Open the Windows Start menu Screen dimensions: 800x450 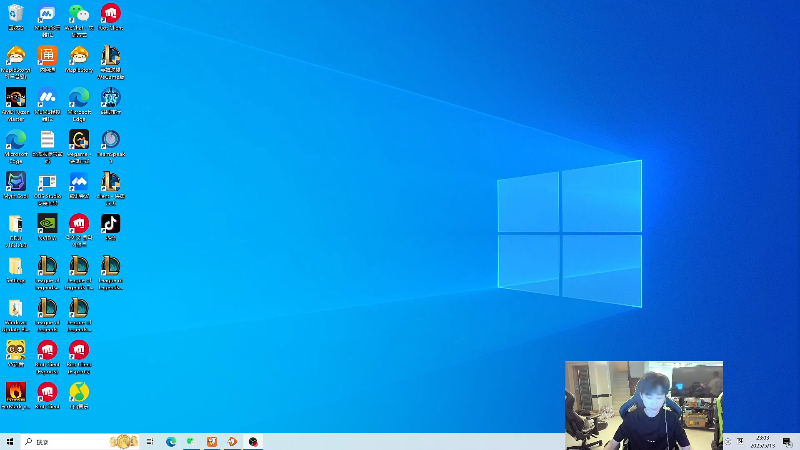click(10, 441)
